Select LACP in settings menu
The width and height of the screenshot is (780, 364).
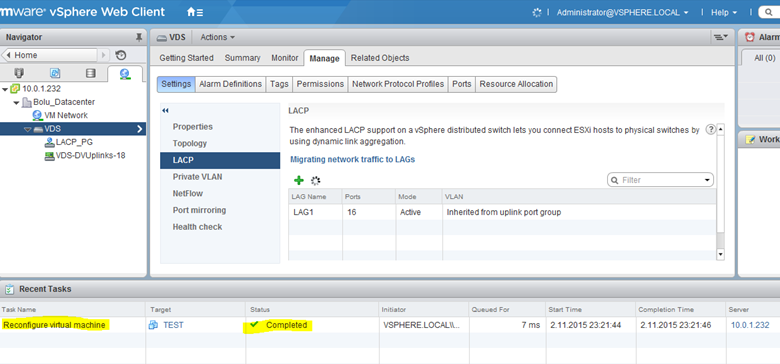(220, 160)
